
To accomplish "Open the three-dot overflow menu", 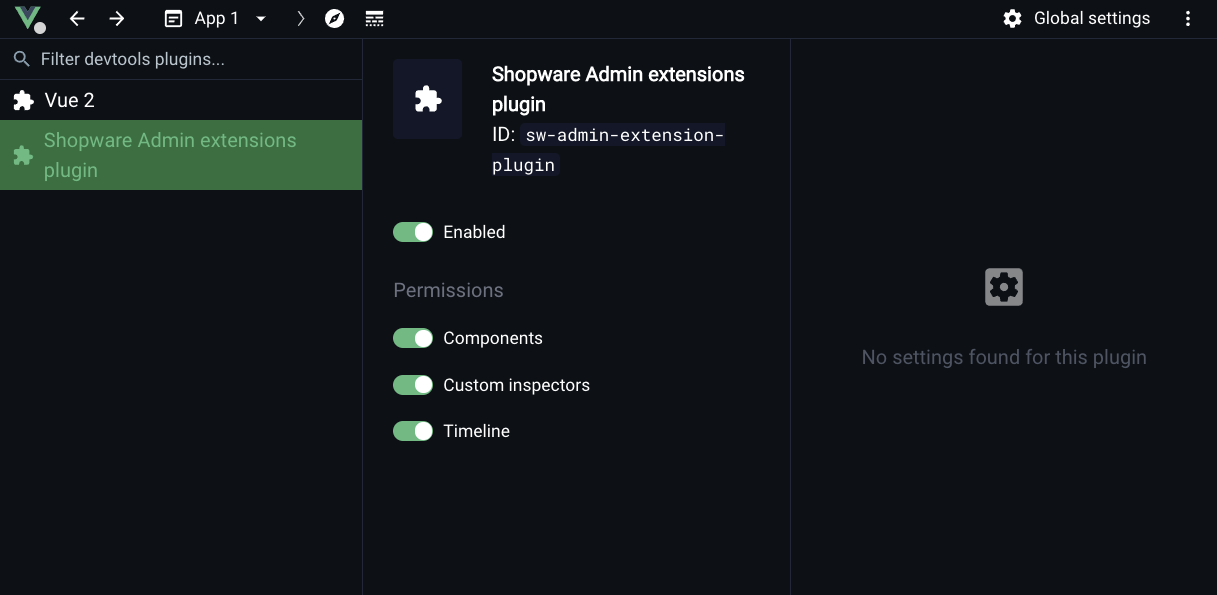I will click(1188, 18).
